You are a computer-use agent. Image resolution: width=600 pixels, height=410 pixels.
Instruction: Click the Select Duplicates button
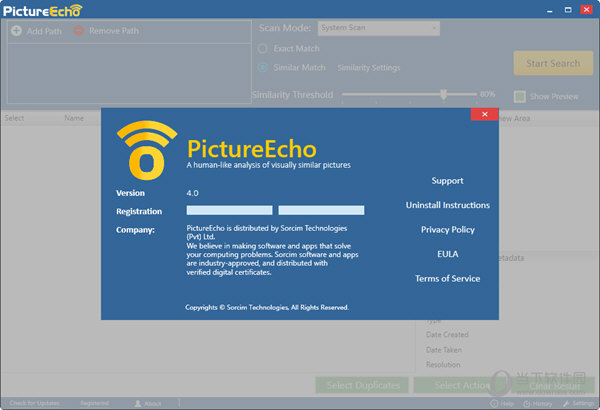pos(362,385)
